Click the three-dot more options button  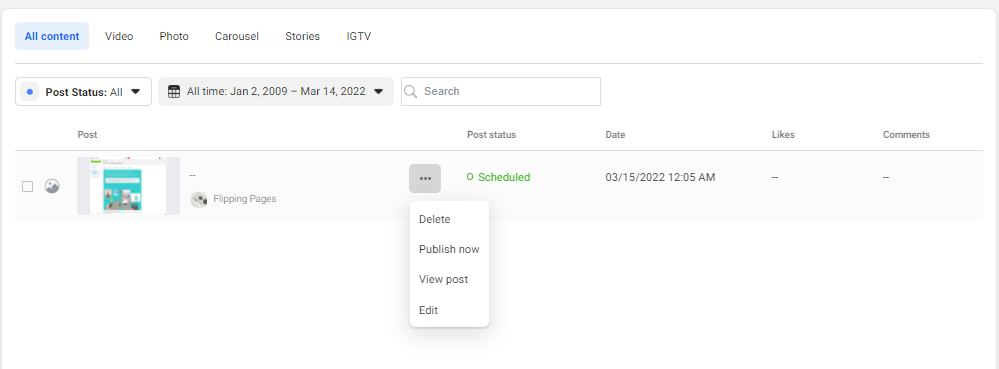coord(425,178)
